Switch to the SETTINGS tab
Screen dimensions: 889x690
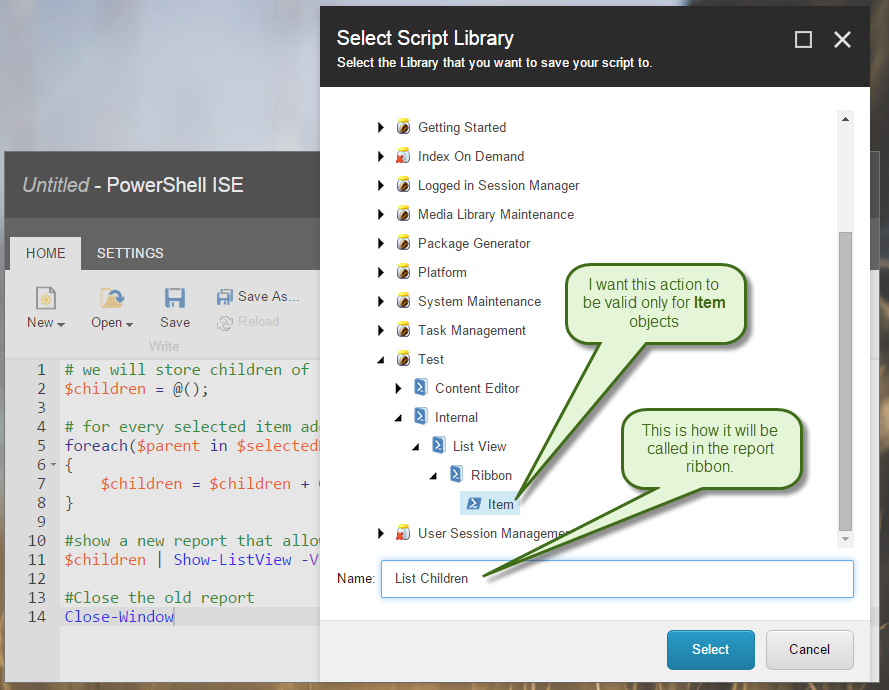point(130,253)
